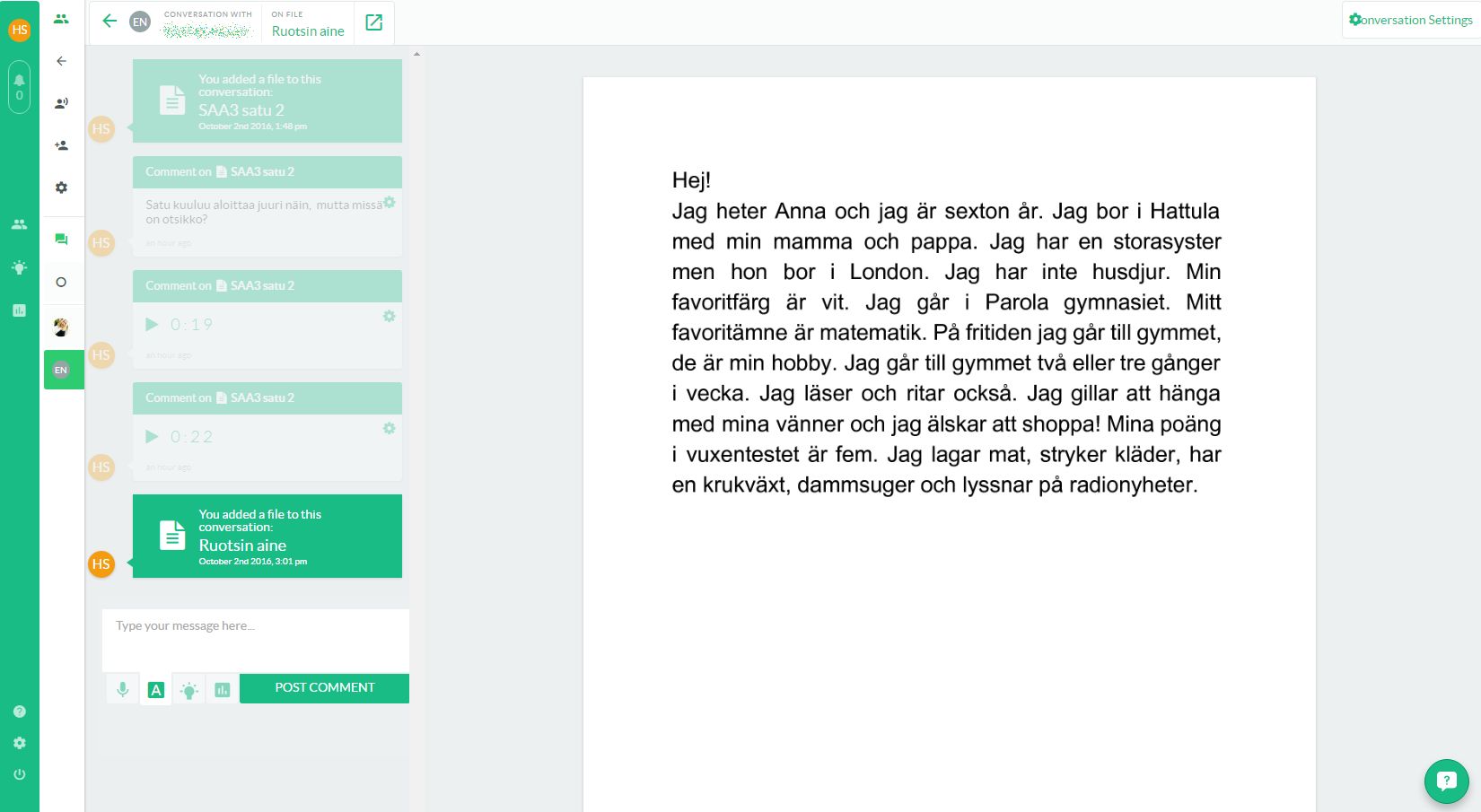Open Conversation Settings
This screenshot has height=812, width=1481.
[1410, 20]
